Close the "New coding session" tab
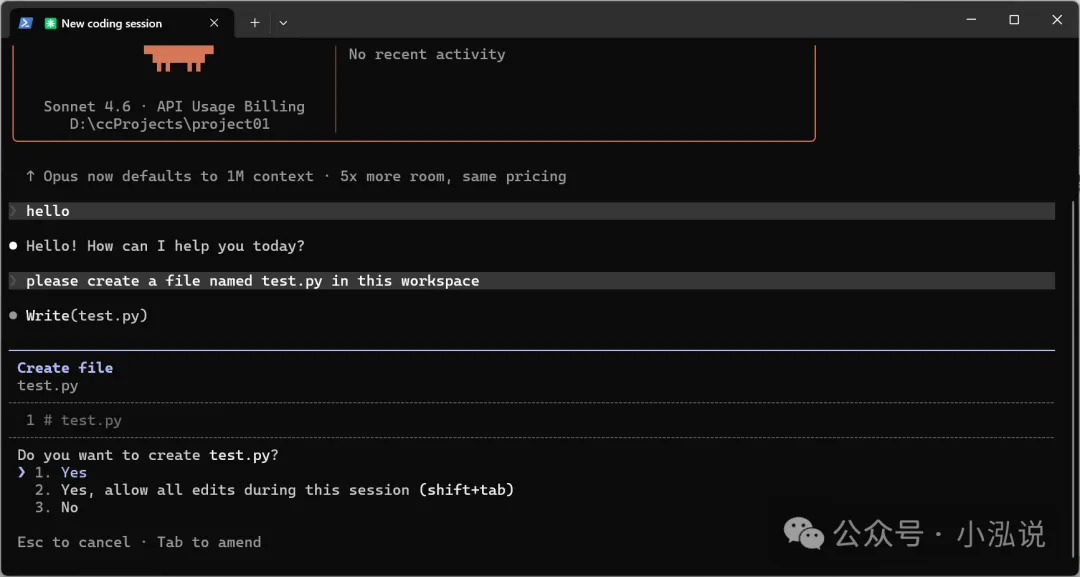The width and height of the screenshot is (1080, 577). pos(215,23)
